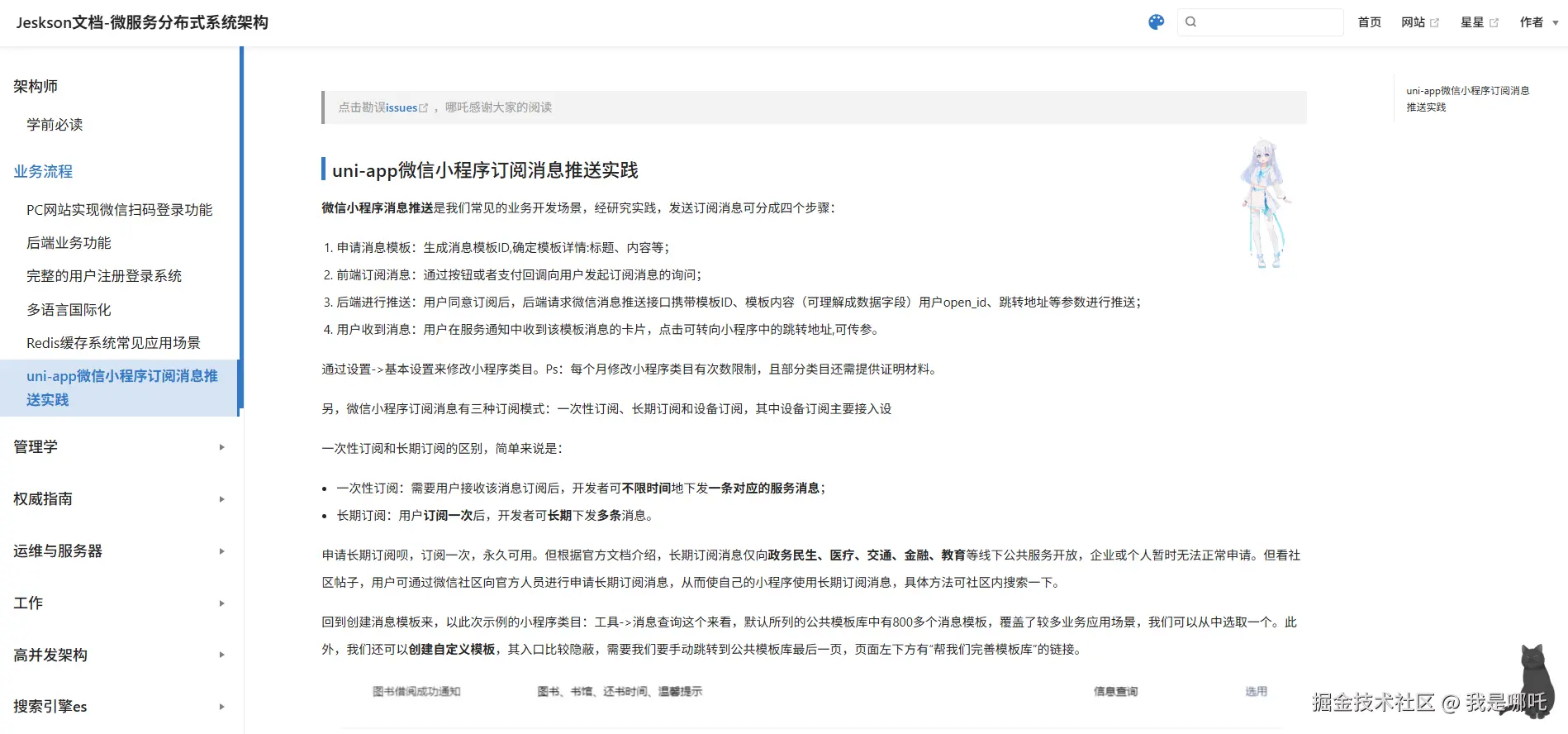Image resolution: width=1568 pixels, height=734 pixels.
Task: Jump to heading via right-side outline link
Action: click(x=1467, y=99)
